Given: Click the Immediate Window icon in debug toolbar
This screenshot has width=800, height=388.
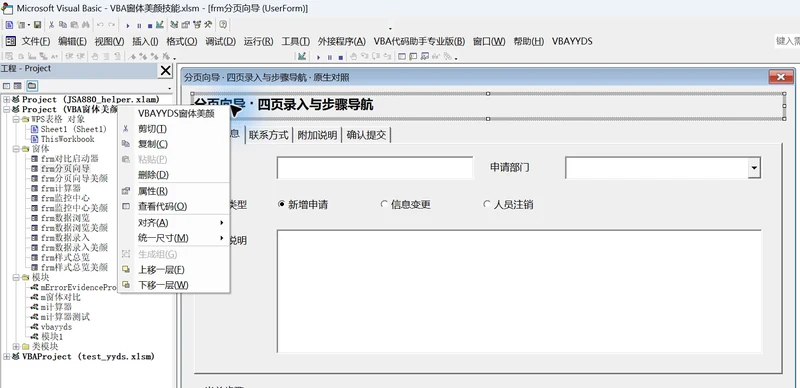Looking at the screenshot, I should tap(413, 57).
